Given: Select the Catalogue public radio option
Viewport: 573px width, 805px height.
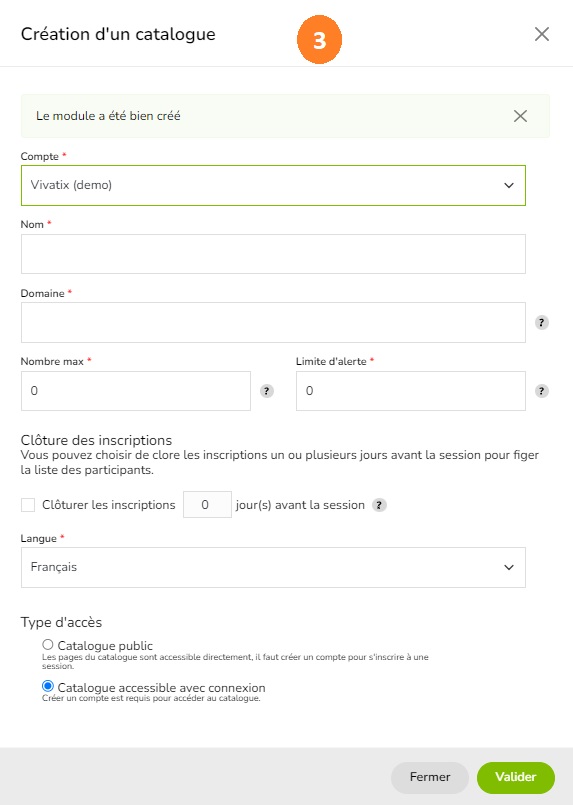Looking at the screenshot, I should (48, 644).
